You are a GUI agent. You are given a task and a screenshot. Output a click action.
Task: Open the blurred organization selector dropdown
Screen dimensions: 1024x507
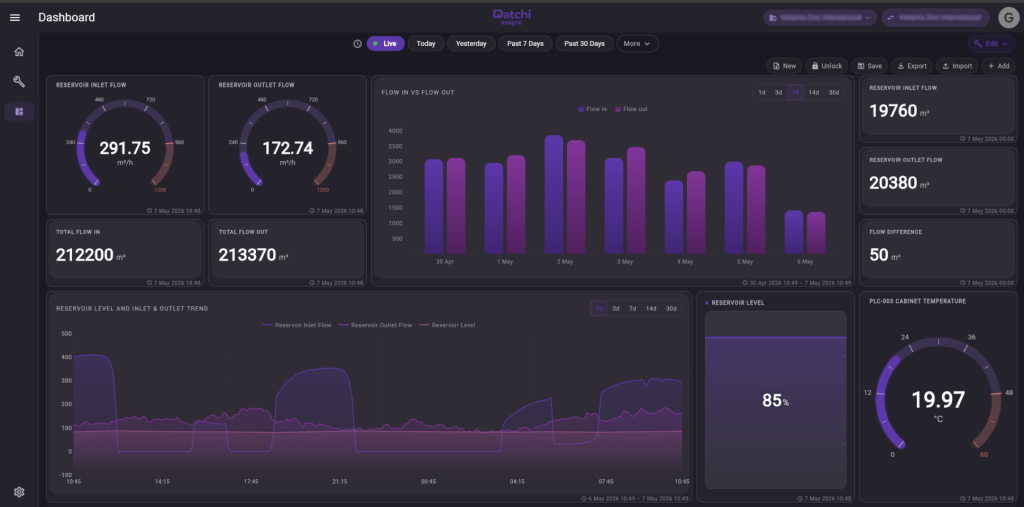(820, 18)
